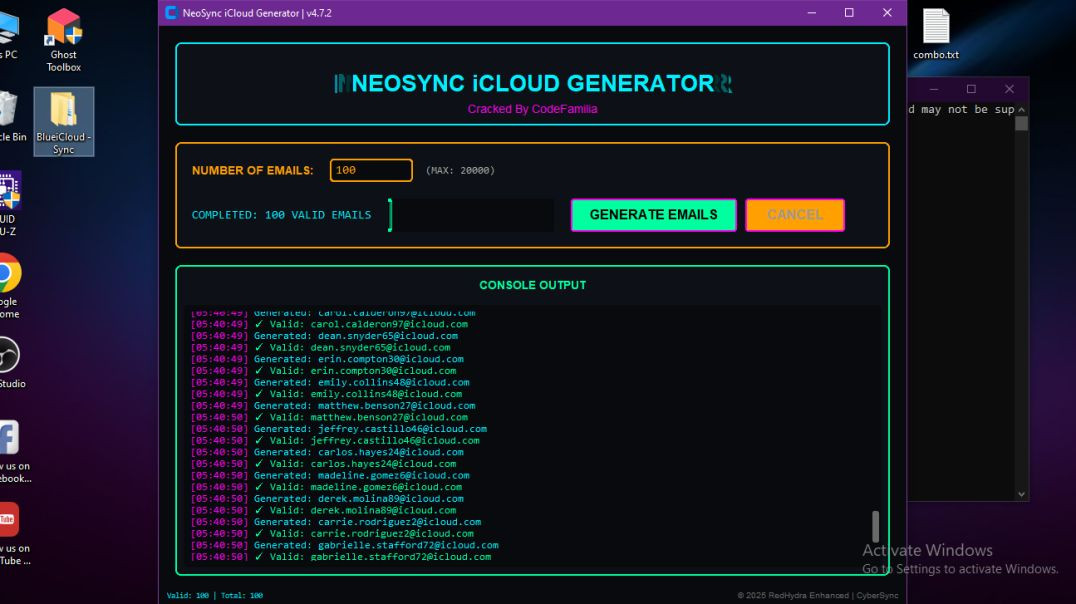Click the GENERATE EMAILS button
Screen dimensions: 1076x604
click(653, 215)
